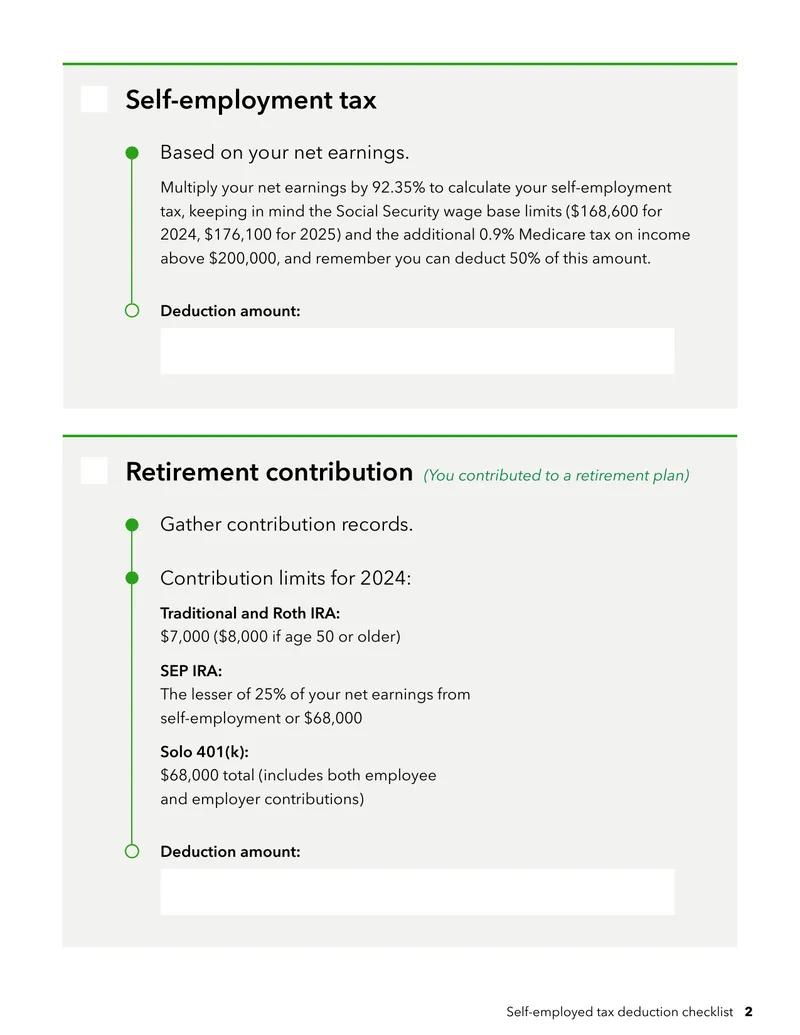
Task: Click the 'Contribution limits for 2024:' text
Action: pyautogui.click(x=286, y=578)
